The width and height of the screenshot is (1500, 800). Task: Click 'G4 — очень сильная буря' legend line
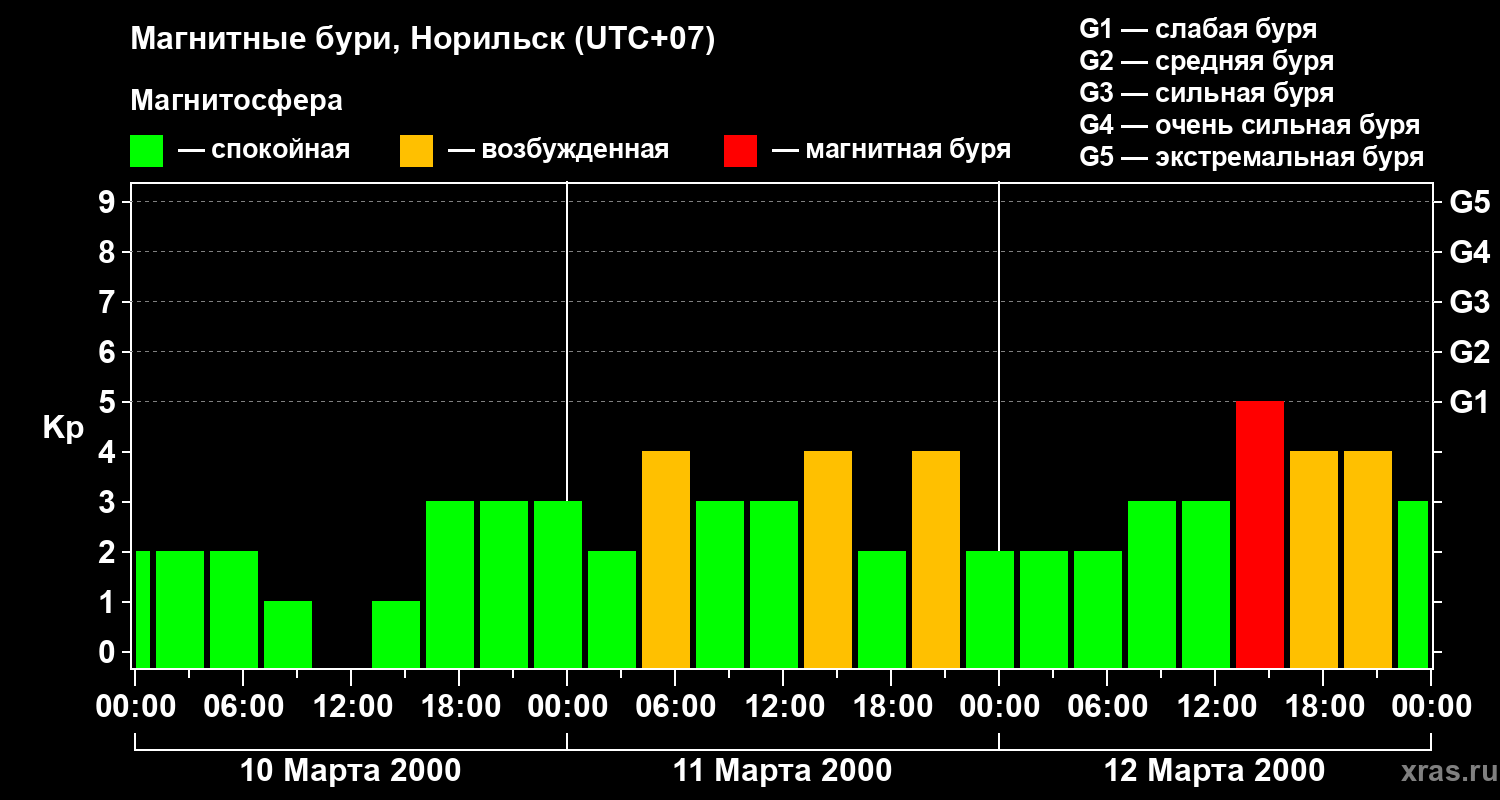click(1250, 125)
